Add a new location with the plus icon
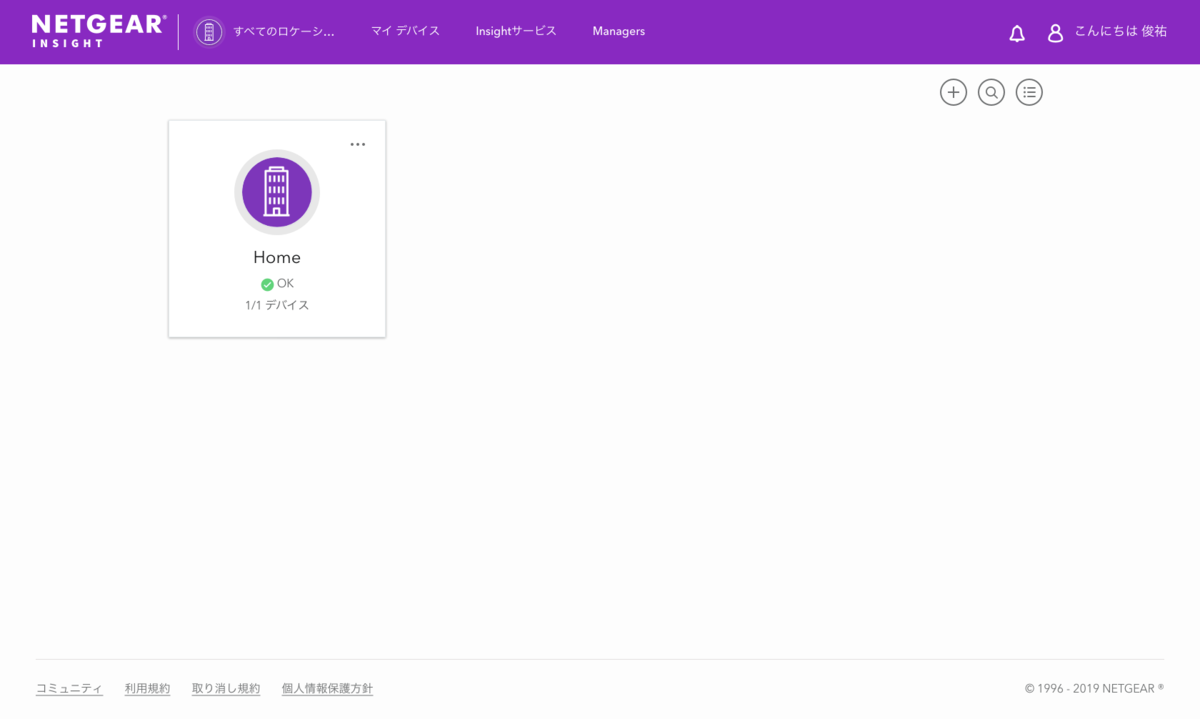 [x=953, y=92]
